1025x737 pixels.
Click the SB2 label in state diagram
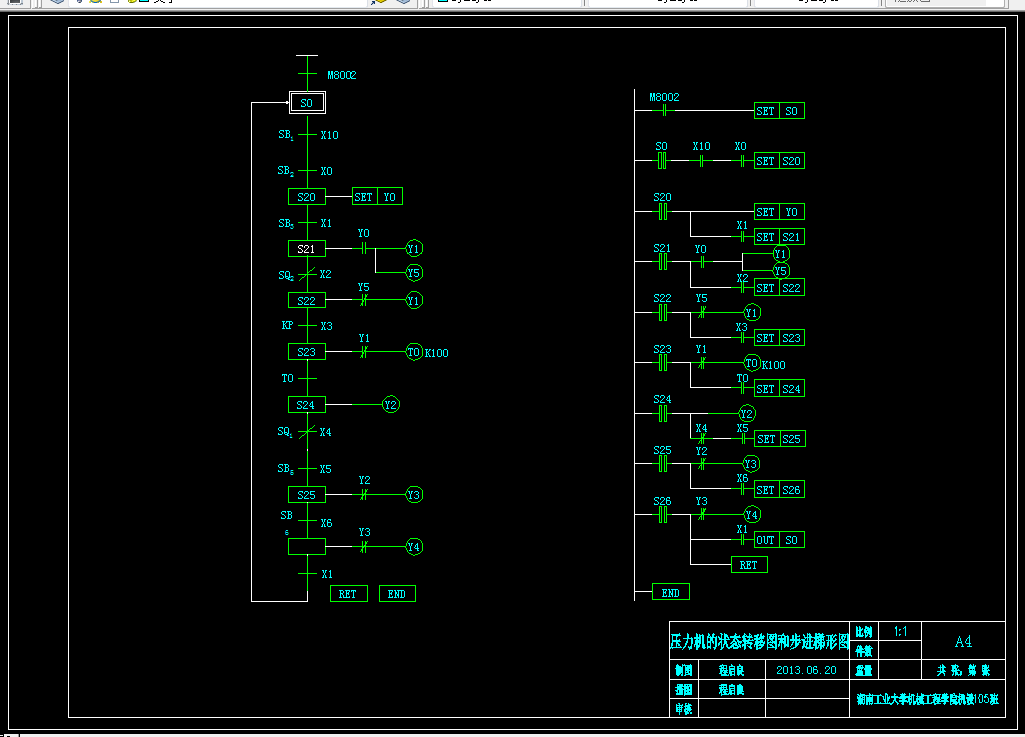(x=286, y=171)
